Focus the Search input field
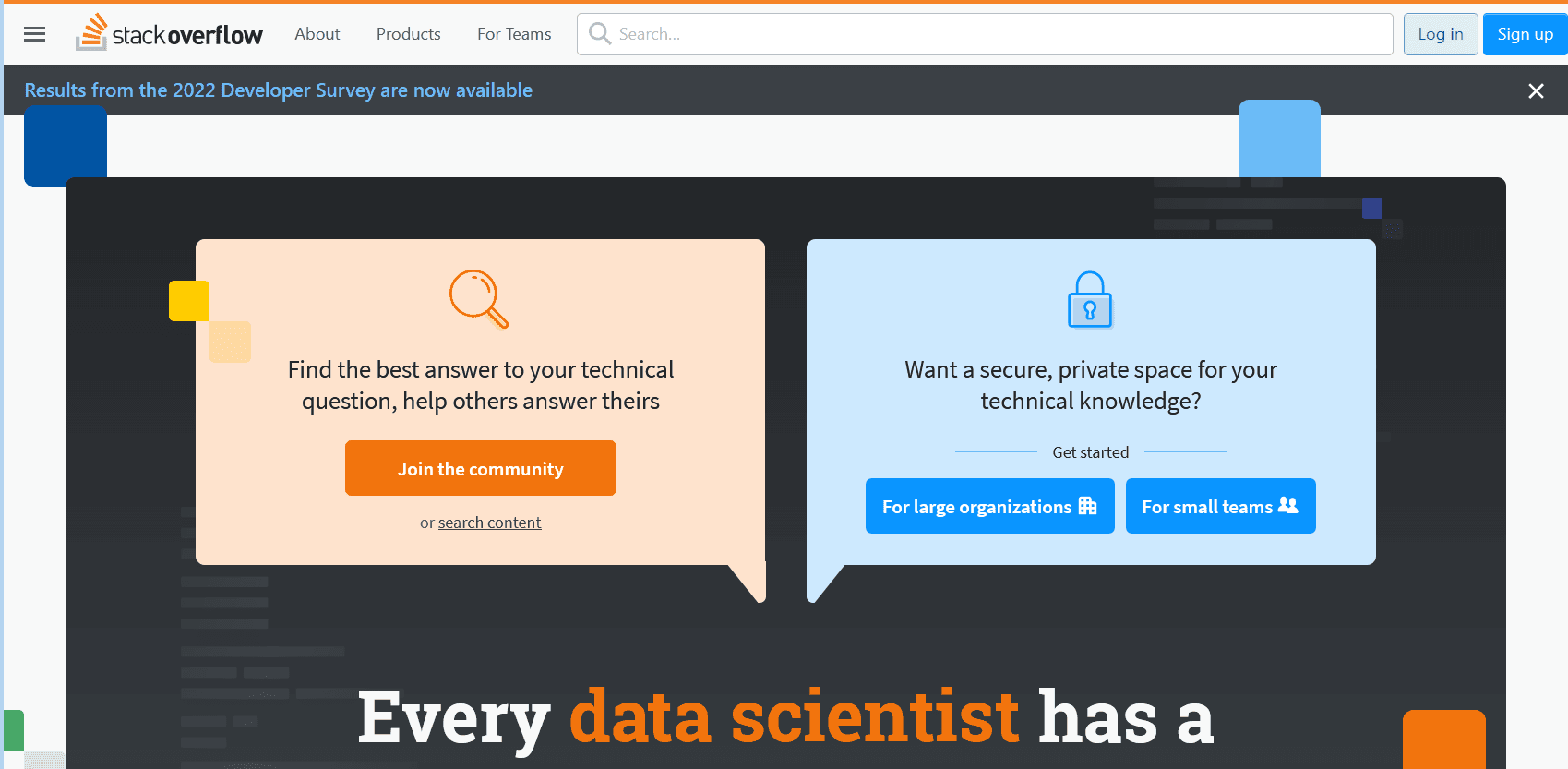 [x=985, y=34]
